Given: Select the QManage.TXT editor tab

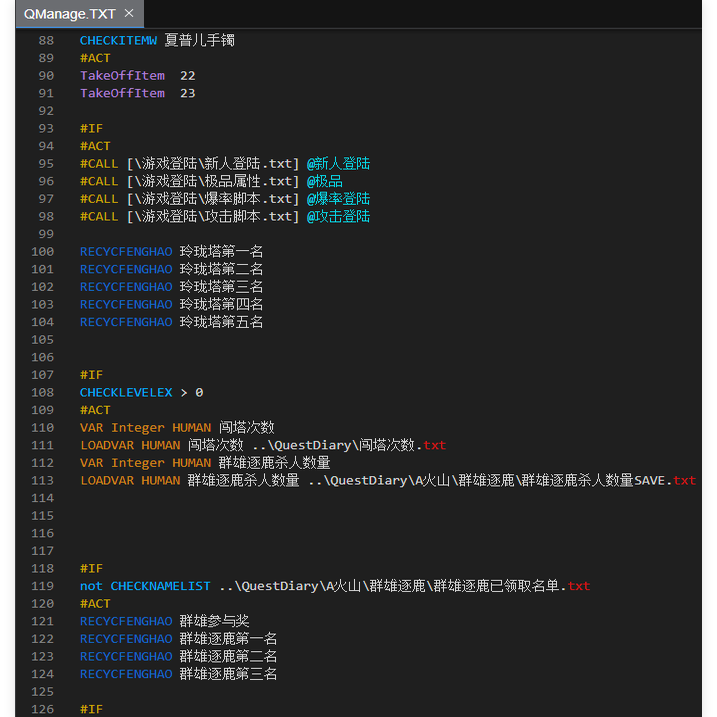Looking at the screenshot, I should [68, 14].
